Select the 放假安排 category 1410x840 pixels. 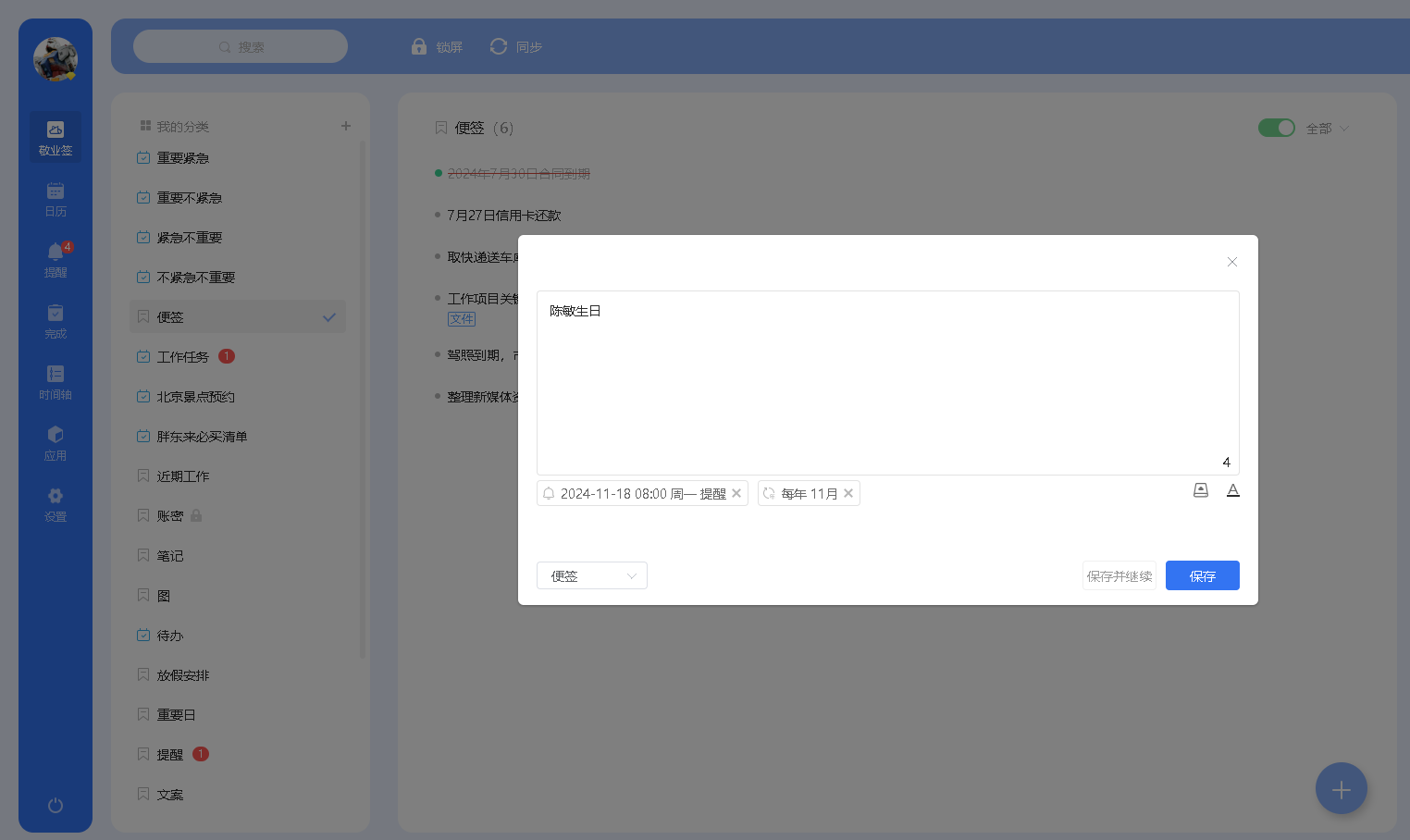click(x=238, y=674)
